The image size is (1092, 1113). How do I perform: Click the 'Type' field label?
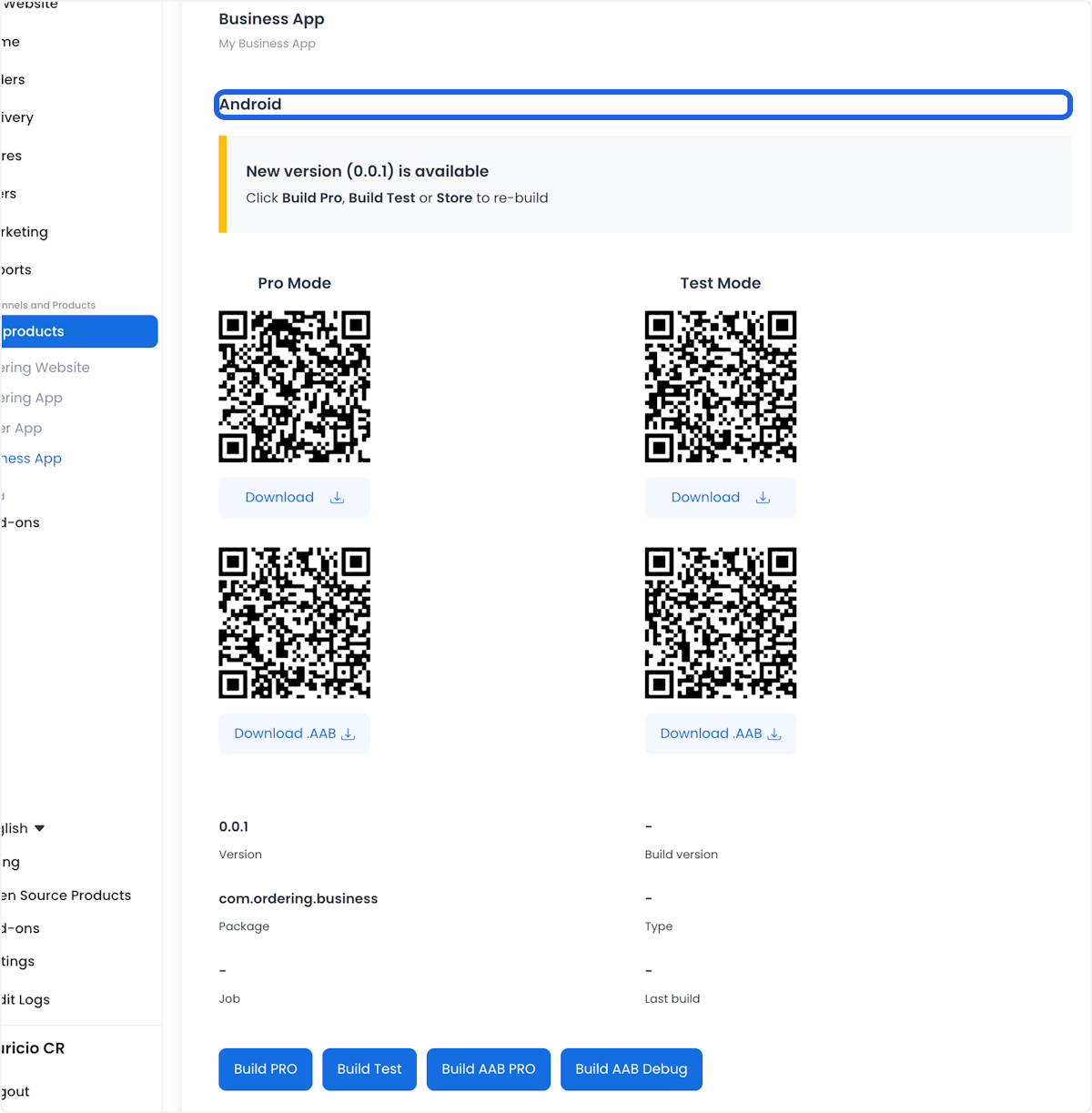point(659,926)
